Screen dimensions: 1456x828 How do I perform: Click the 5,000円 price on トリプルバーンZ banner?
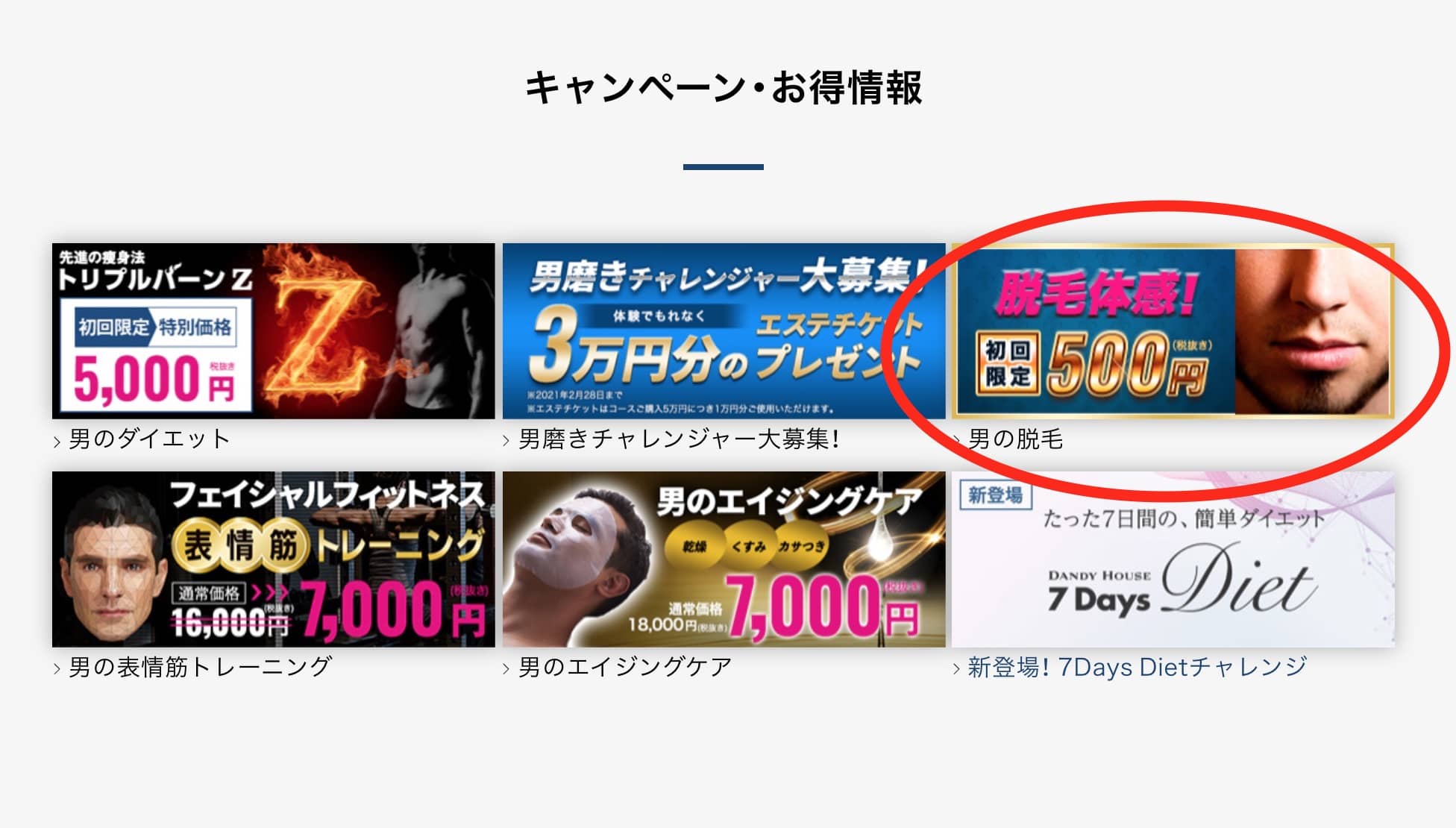tap(154, 379)
